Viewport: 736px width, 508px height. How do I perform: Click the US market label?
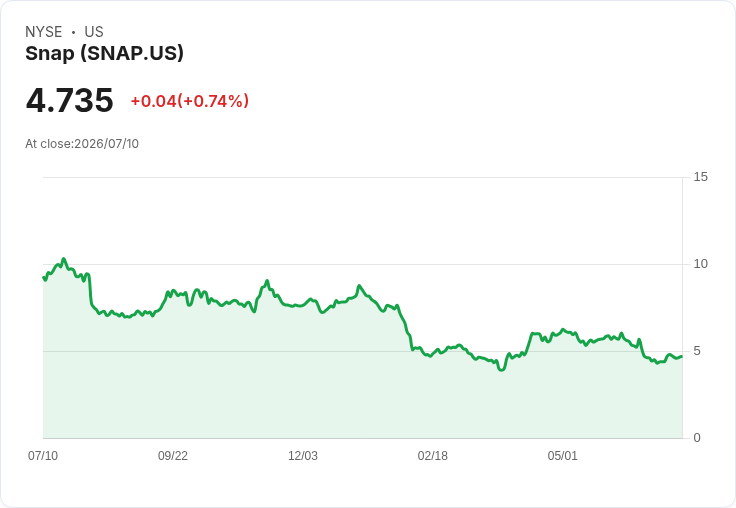(94, 32)
